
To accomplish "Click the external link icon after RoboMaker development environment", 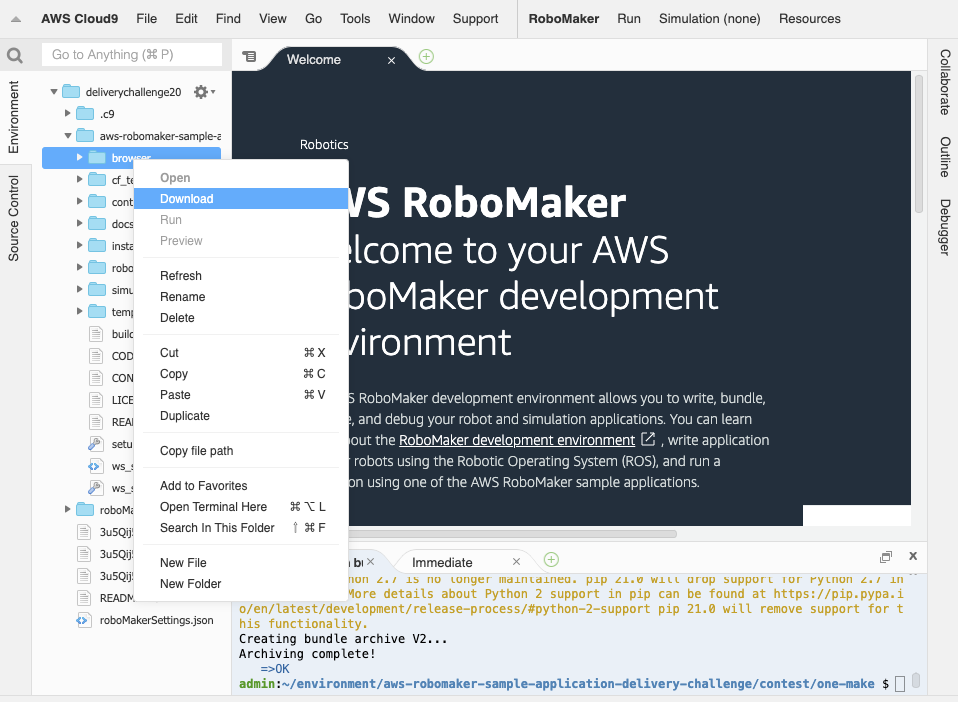I will (x=648, y=439).
